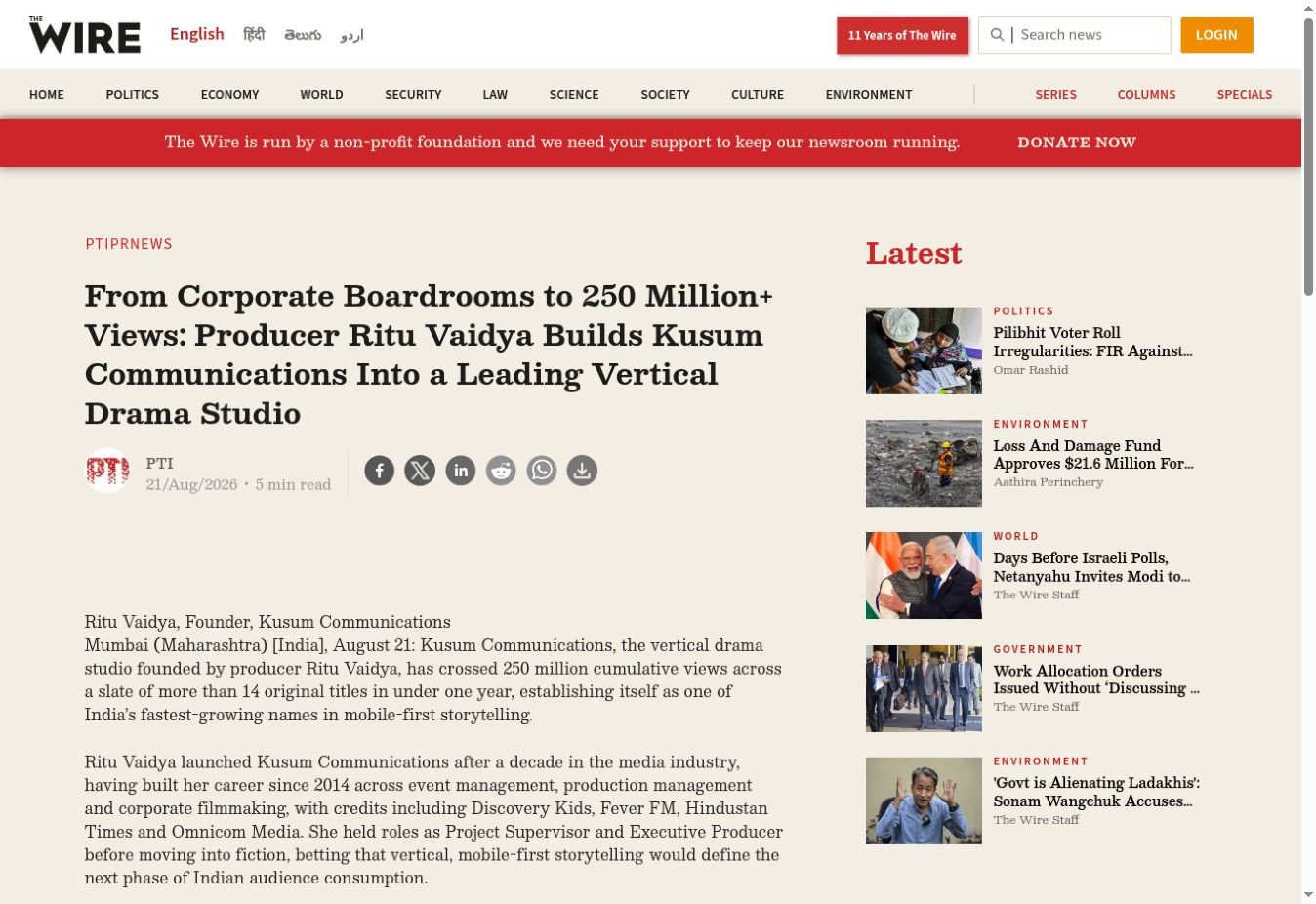1316x904 pixels.
Task: Open the PTI author name link
Action: point(159,463)
